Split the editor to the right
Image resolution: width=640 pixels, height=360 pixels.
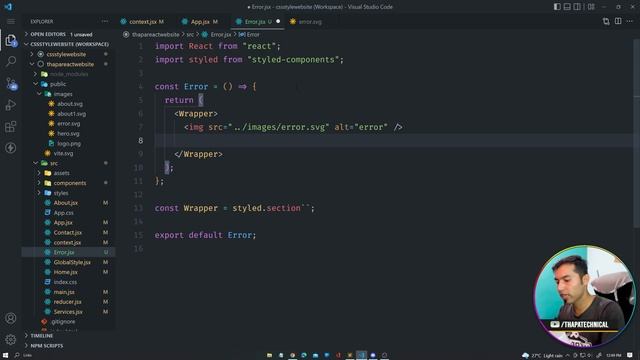point(618,21)
